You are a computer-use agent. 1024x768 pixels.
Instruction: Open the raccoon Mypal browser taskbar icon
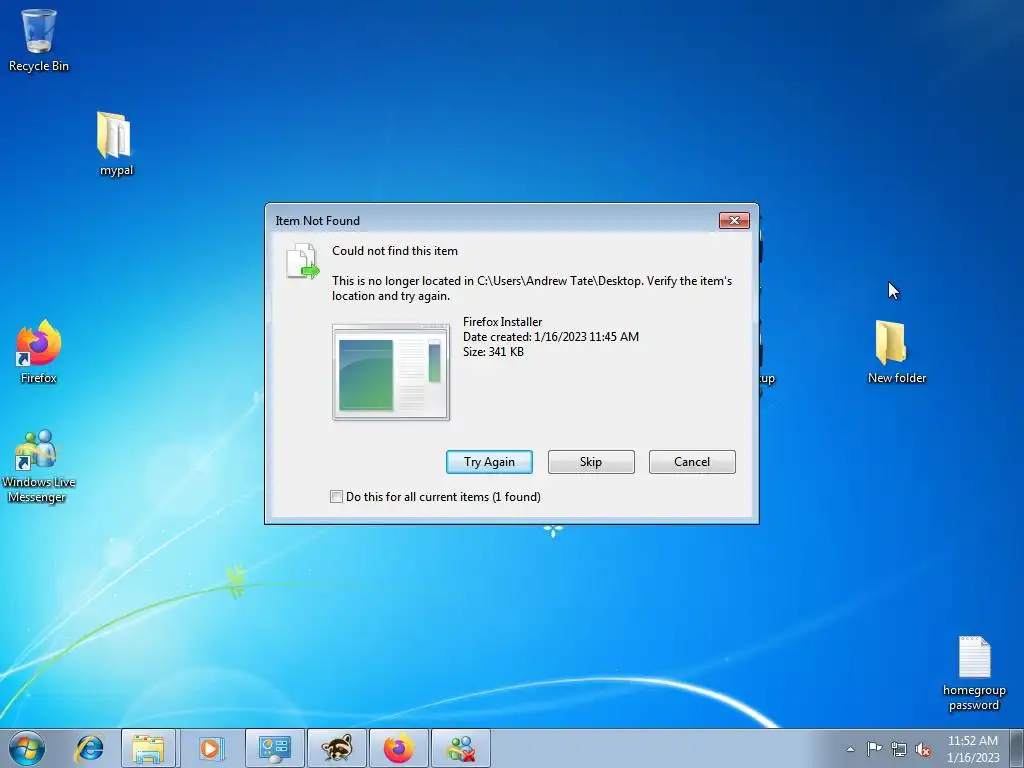coord(337,748)
